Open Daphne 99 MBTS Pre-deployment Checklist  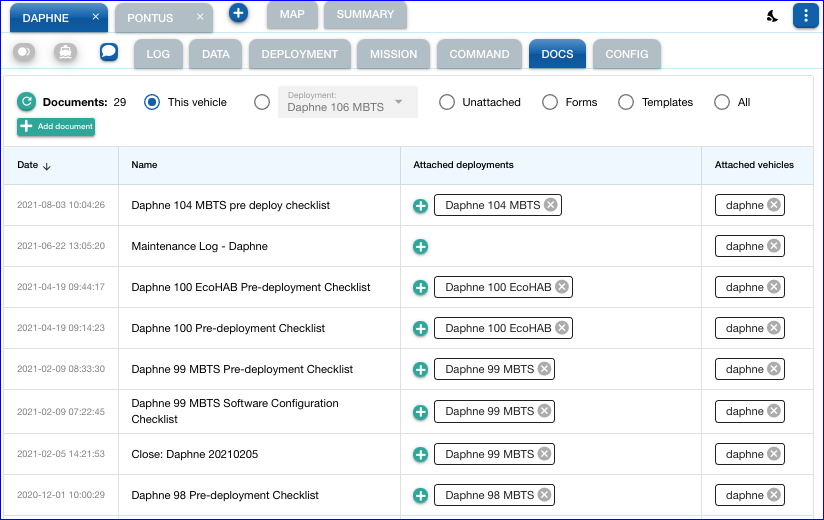click(242, 369)
